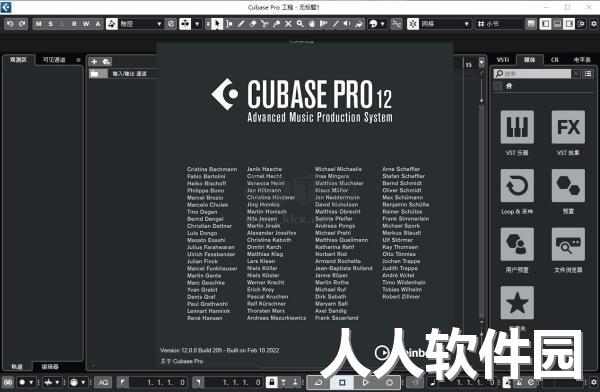Toggle Mute (M) state button

39,24
